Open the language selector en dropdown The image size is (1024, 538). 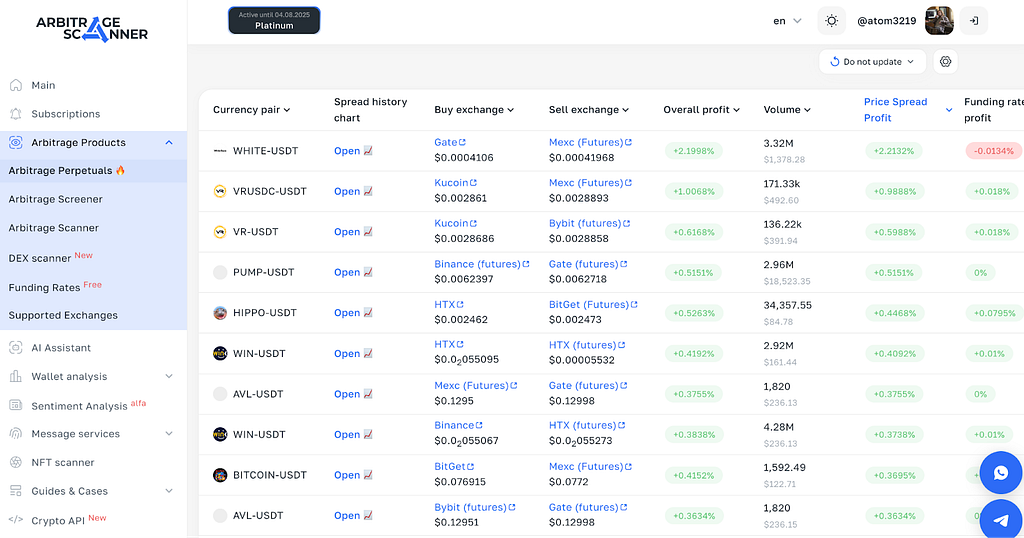pyautogui.click(x=787, y=21)
